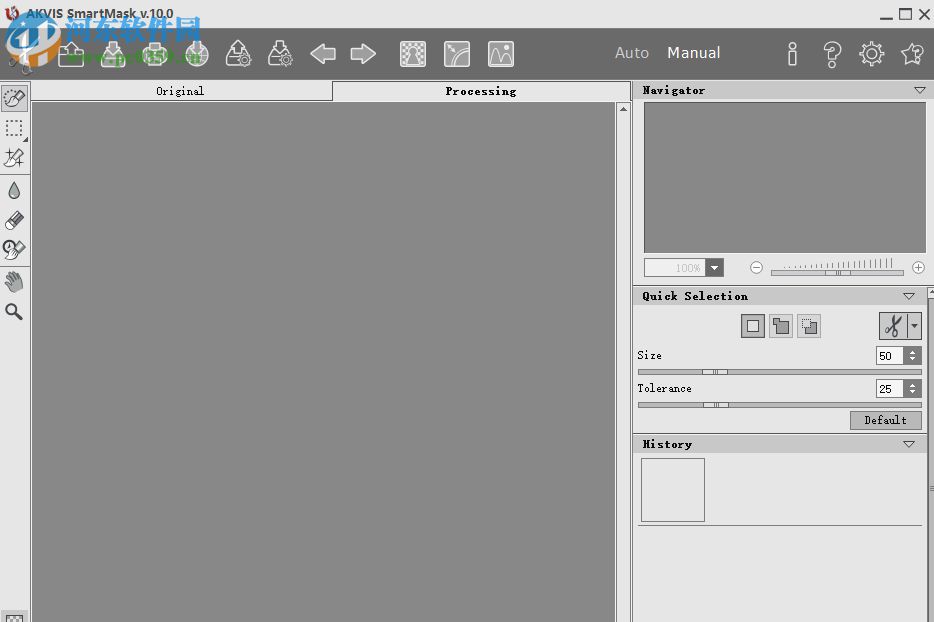Screen dimensions: 934x622
Task: Open the scissors tool dropdown arrow
Action: 914,326
